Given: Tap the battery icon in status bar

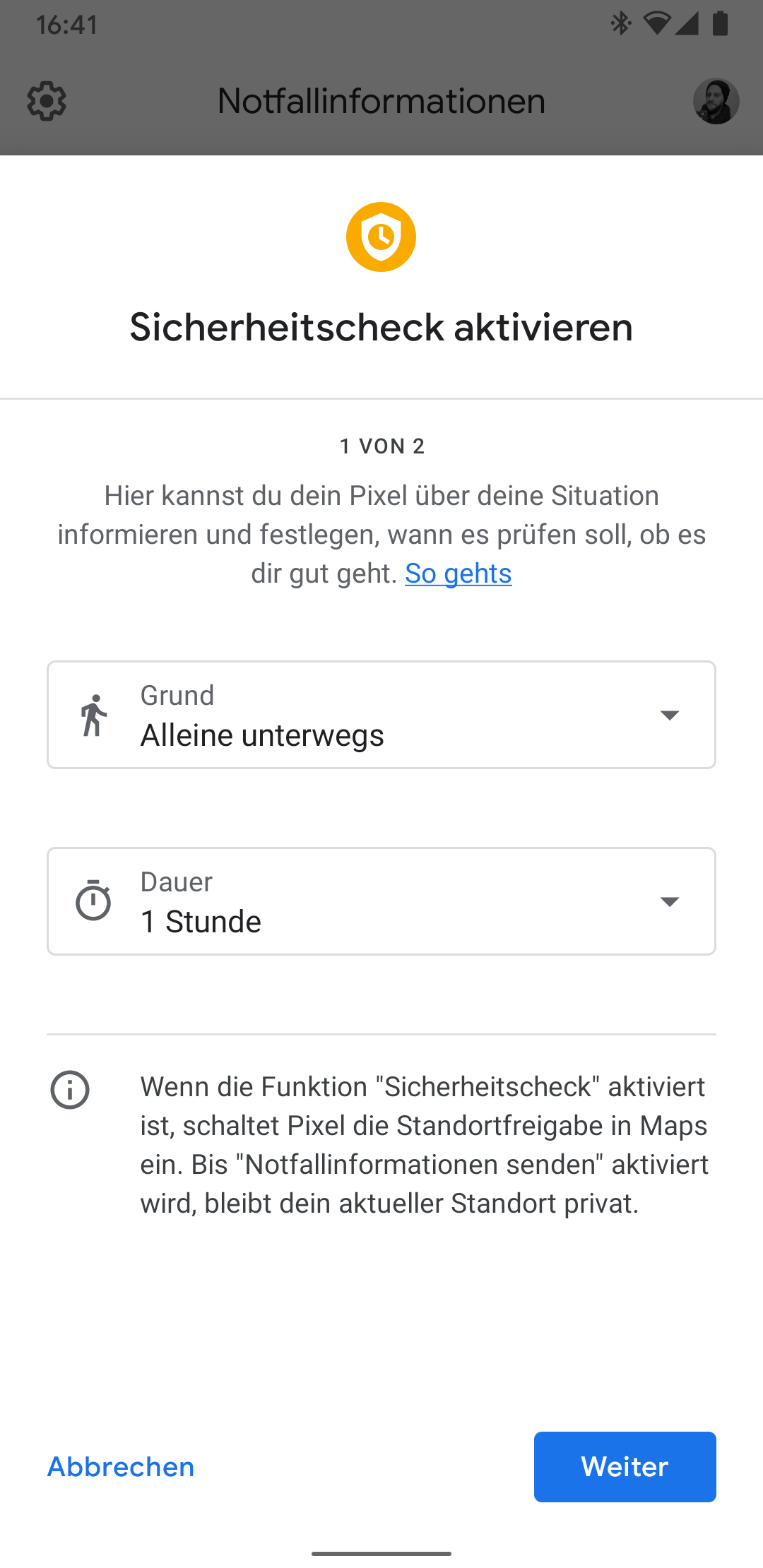Looking at the screenshot, I should (x=720, y=24).
